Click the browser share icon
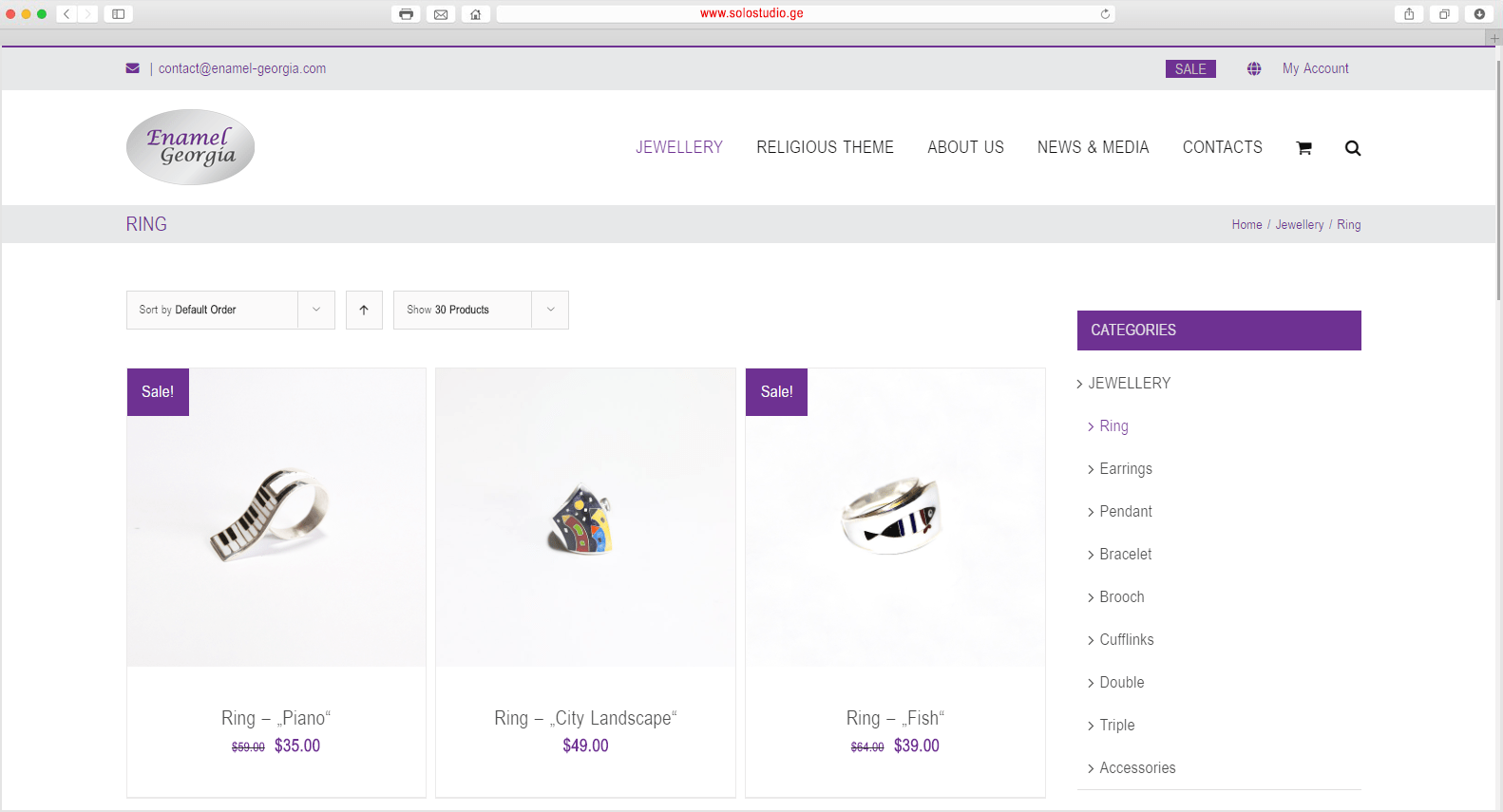This screenshot has width=1503, height=812. click(x=1409, y=14)
